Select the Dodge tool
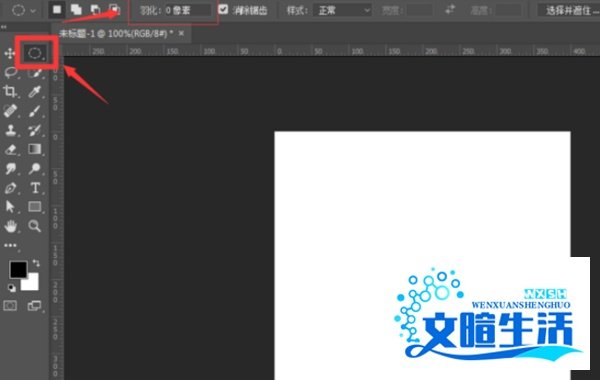600x380 pixels. pyautogui.click(x=35, y=168)
